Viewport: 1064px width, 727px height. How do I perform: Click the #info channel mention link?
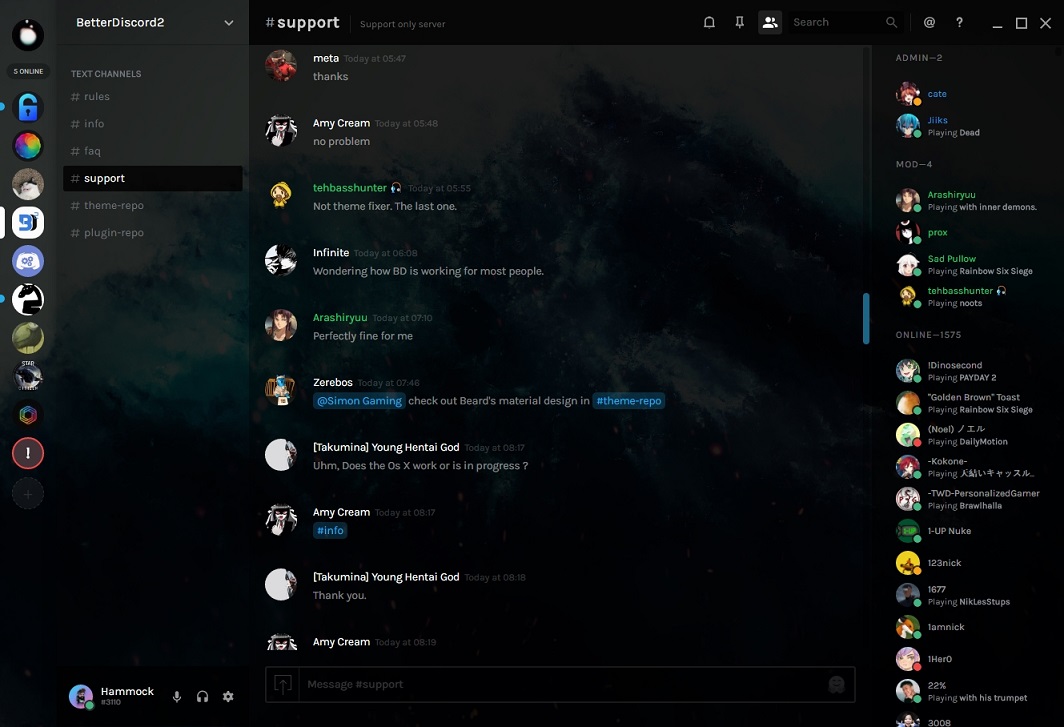point(330,531)
